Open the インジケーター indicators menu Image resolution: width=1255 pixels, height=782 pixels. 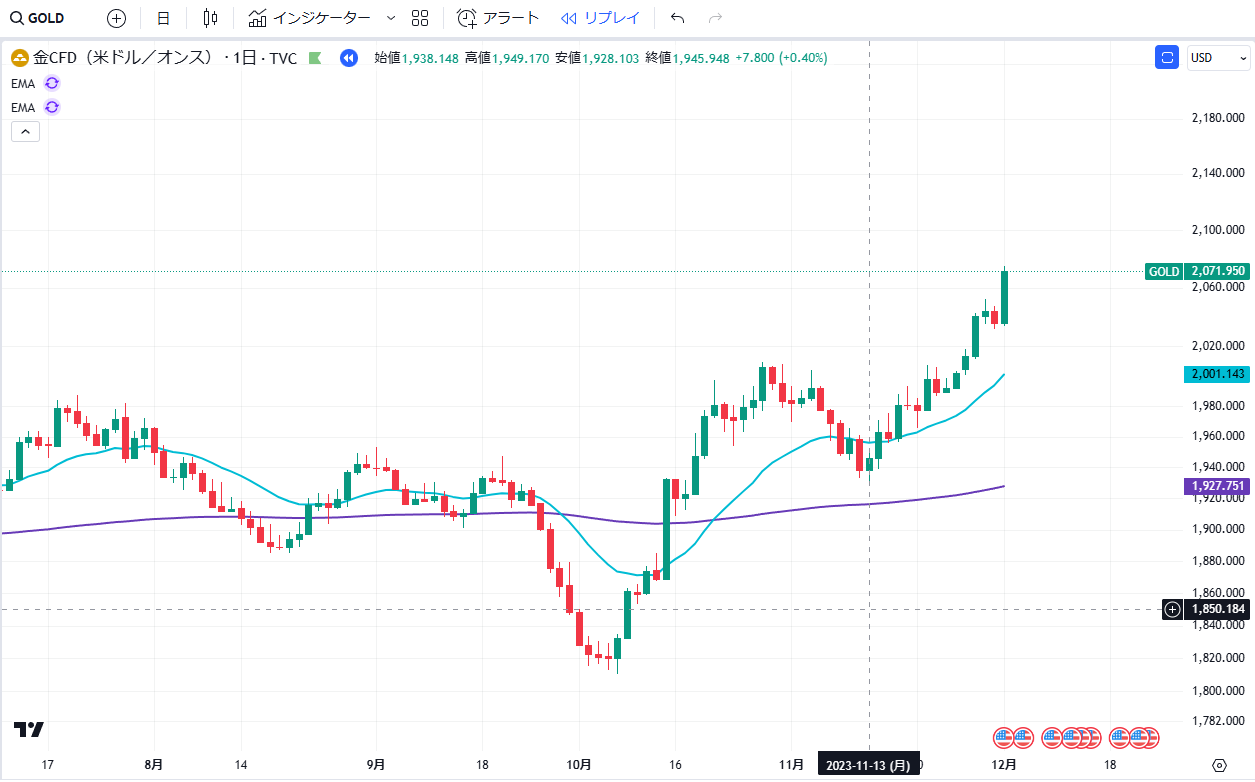[x=309, y=18]
